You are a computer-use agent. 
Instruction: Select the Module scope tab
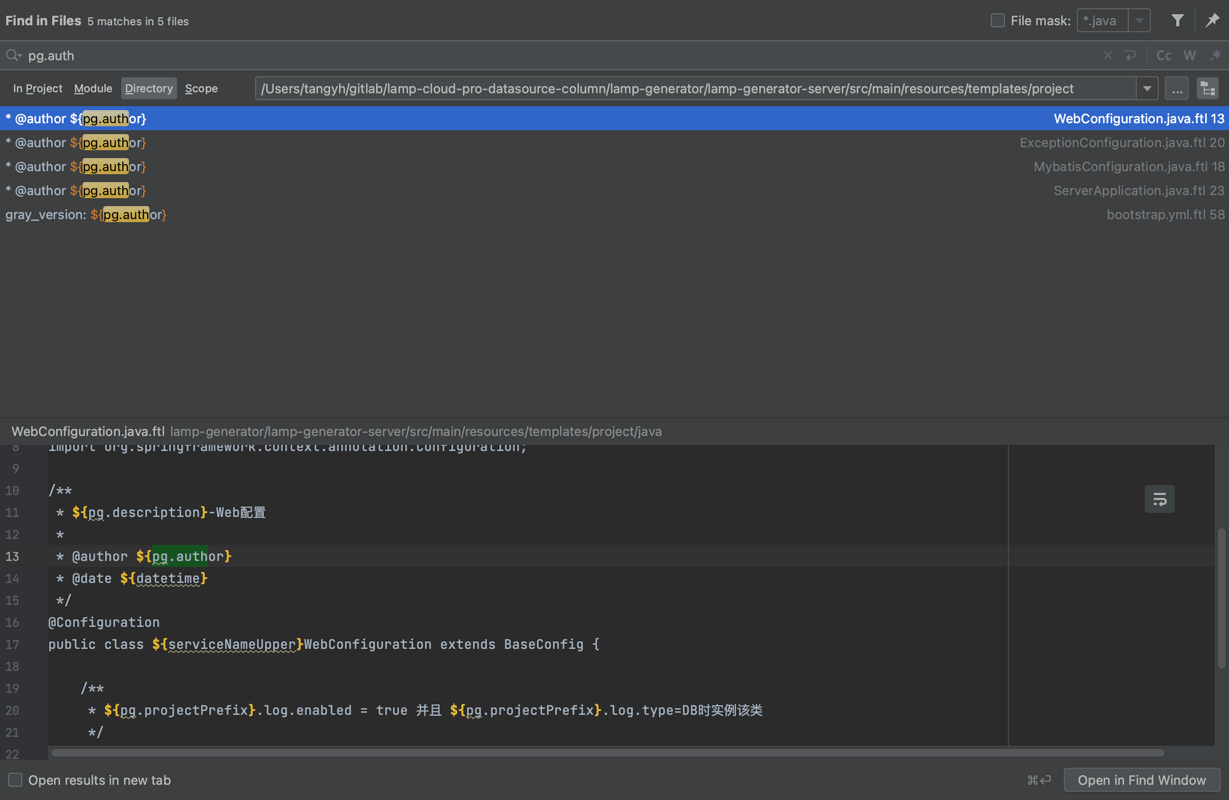[93, 89]
